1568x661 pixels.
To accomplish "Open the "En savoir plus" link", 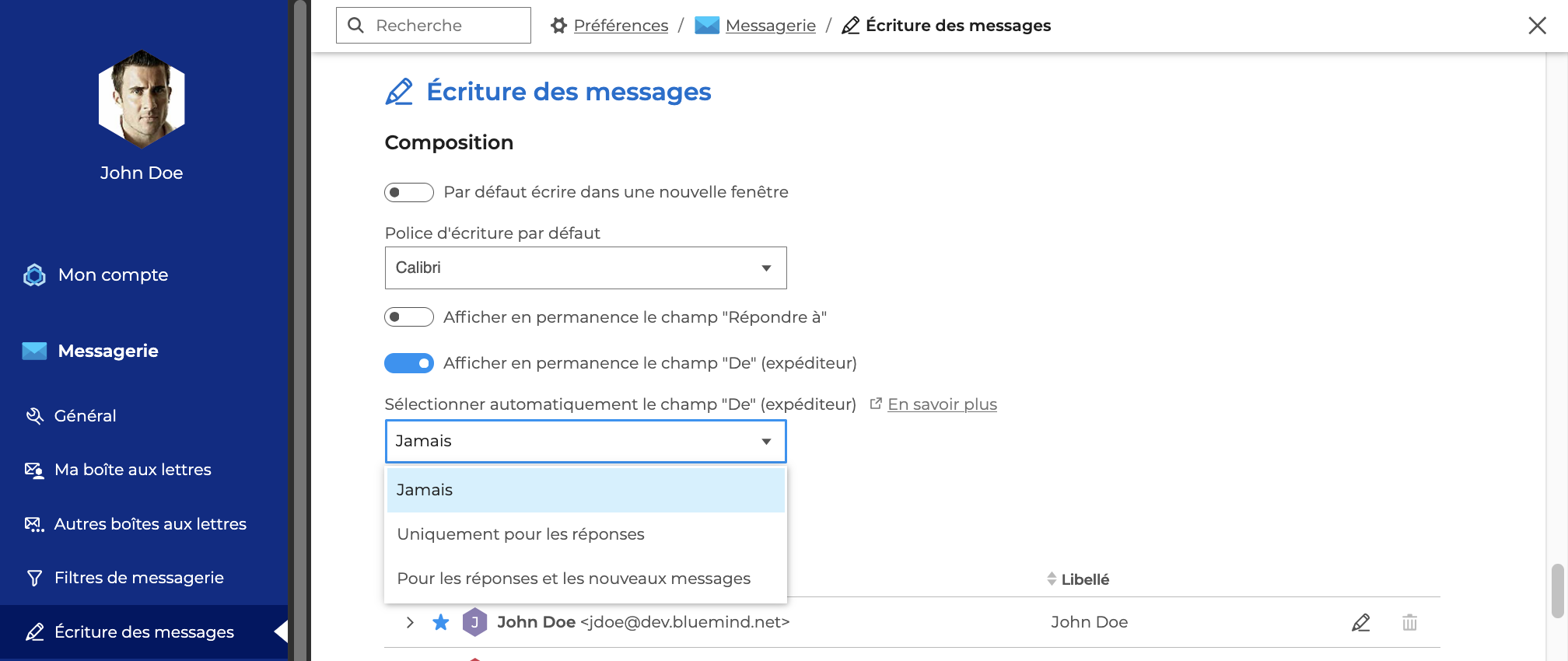I will coord(942,404).
